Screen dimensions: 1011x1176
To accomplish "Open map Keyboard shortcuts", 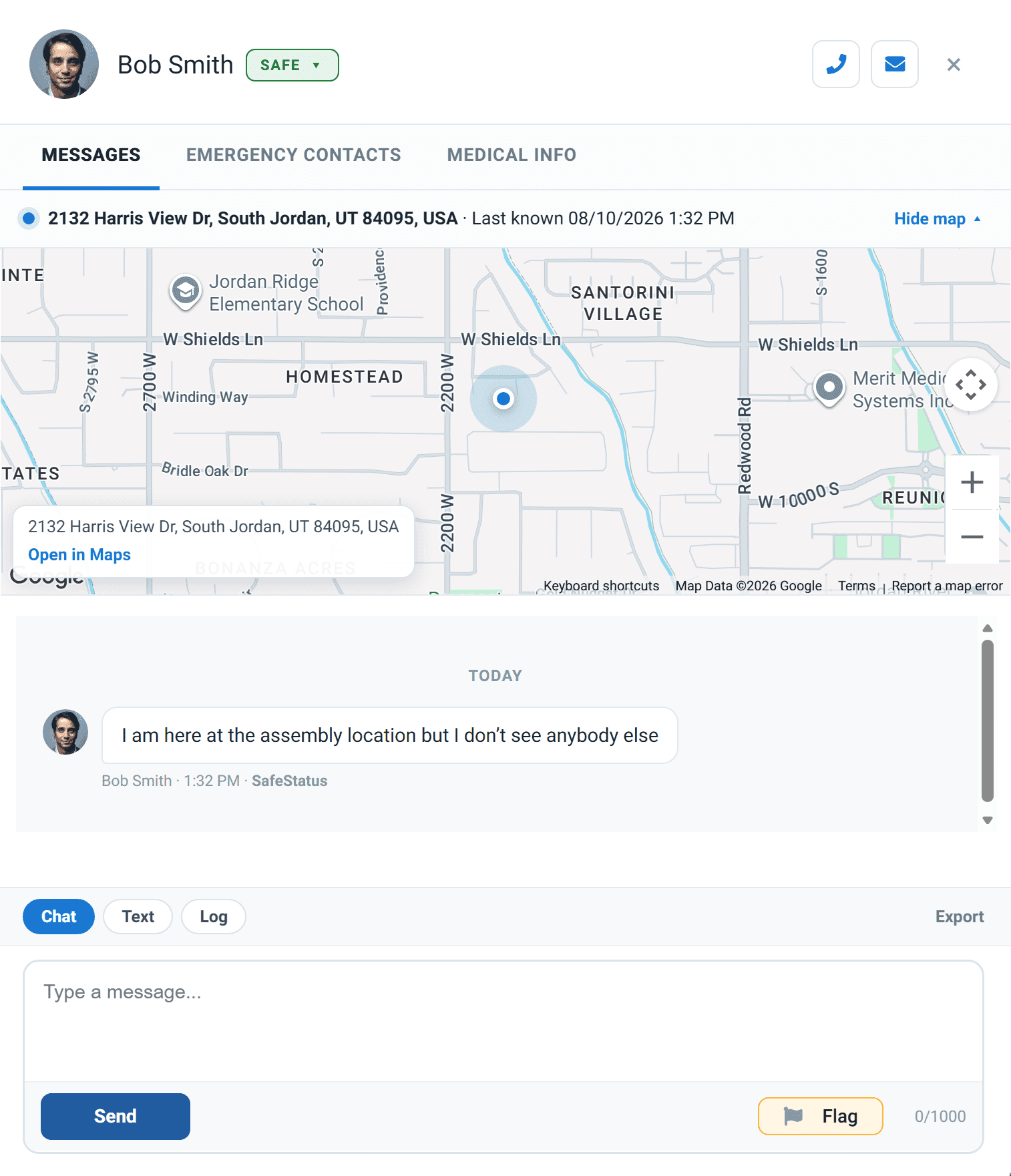I will (x=601, y=586).
